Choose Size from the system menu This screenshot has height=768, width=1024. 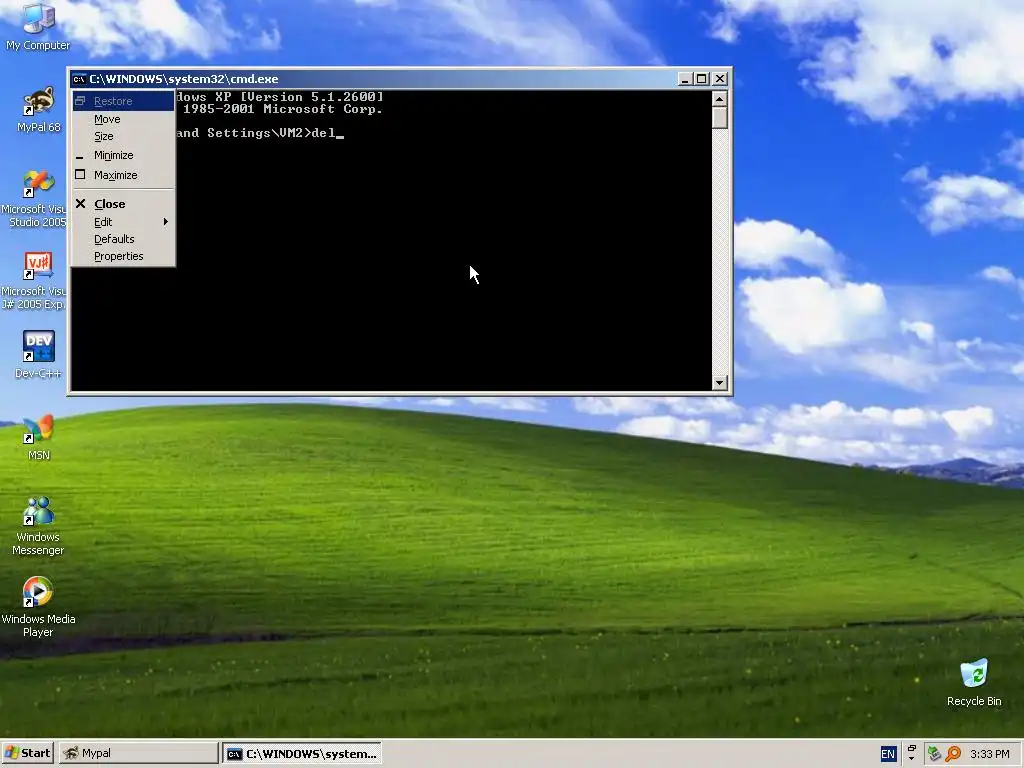coord(123,136)
